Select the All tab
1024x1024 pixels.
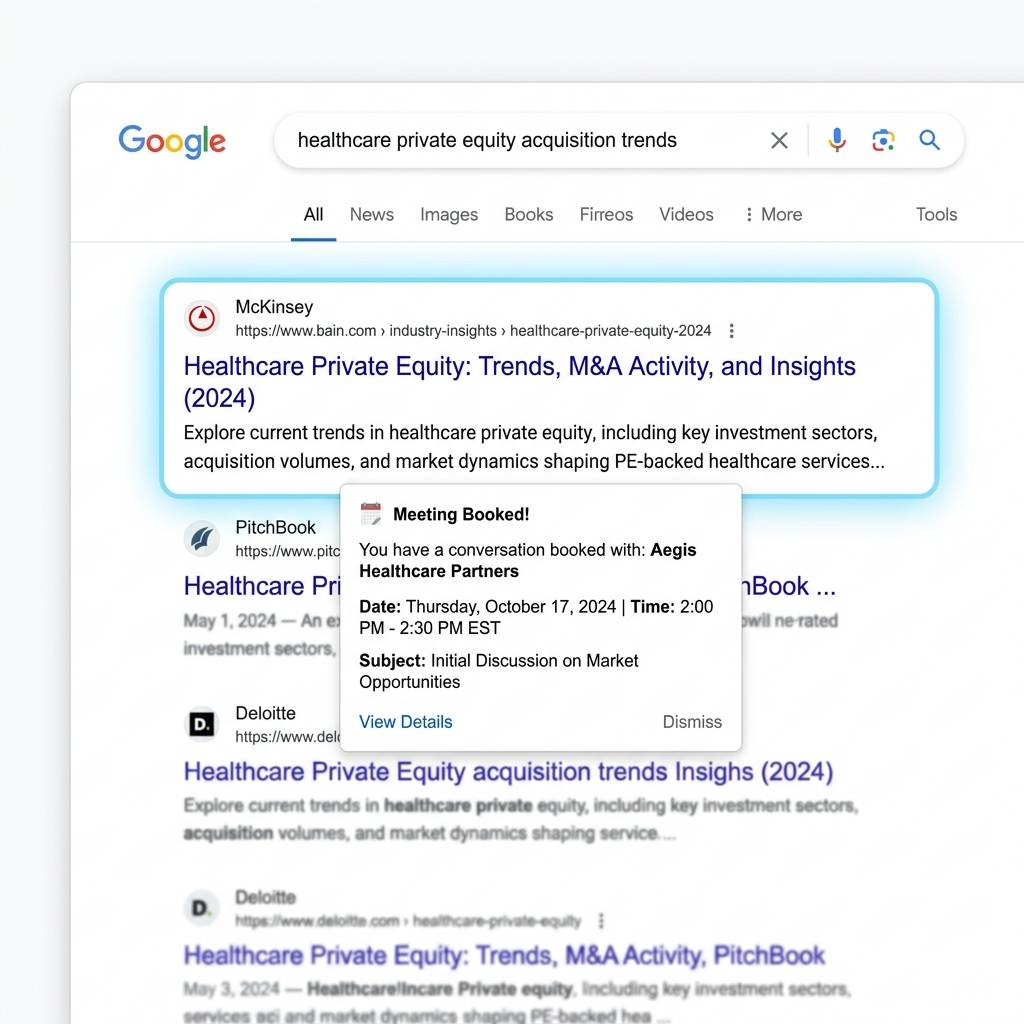pos(313,214)
